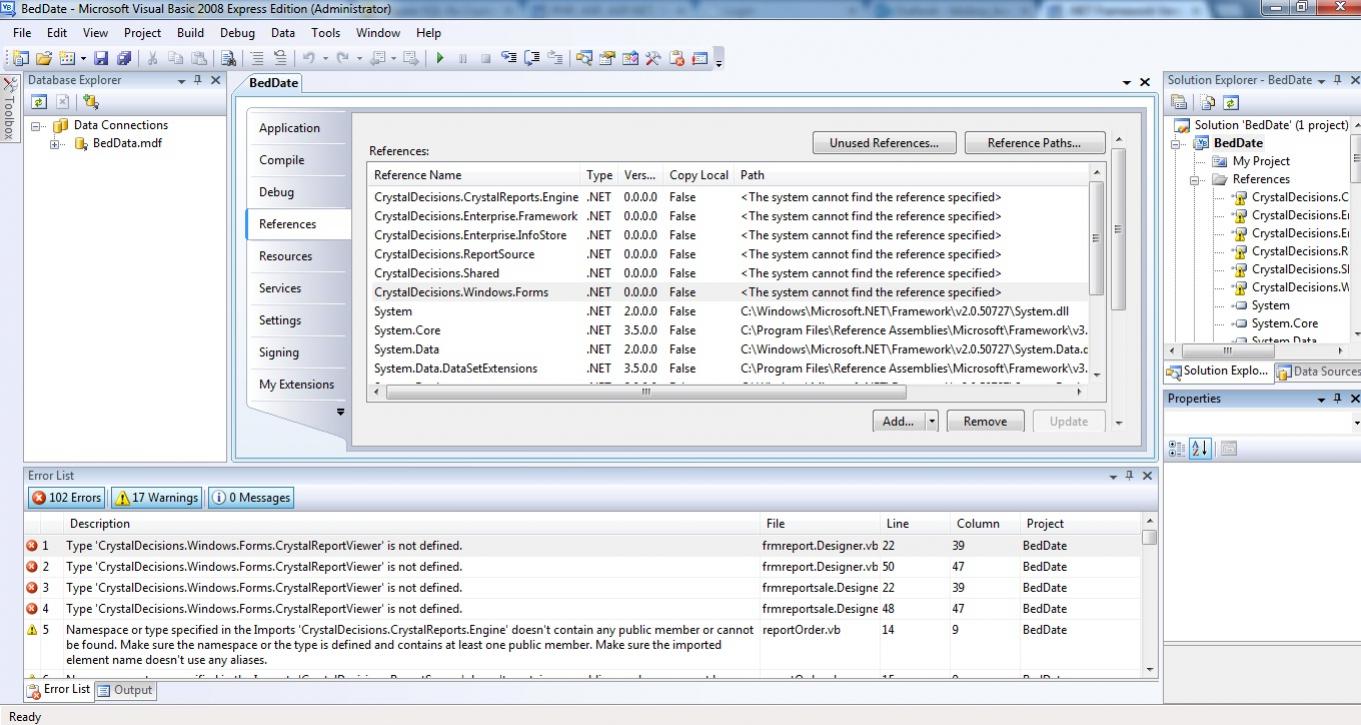
Task: Collapse the BedDate project node
Action: (x=1176, y=144)
